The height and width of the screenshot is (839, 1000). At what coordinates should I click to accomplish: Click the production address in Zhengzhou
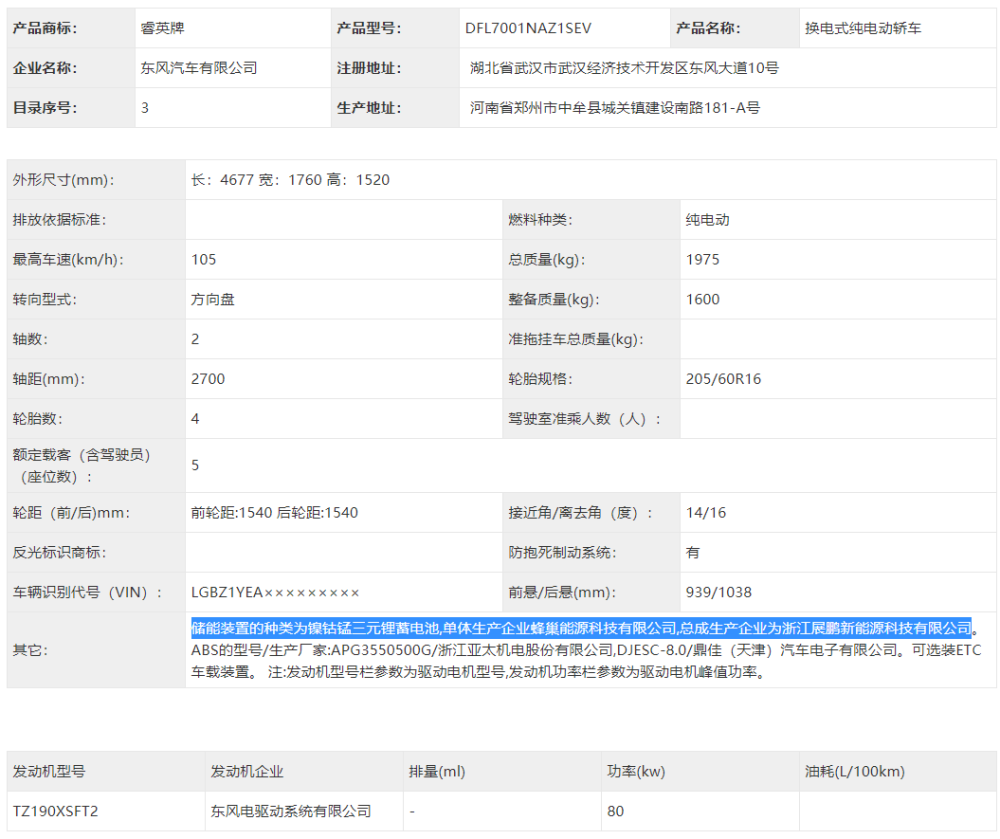615,108
